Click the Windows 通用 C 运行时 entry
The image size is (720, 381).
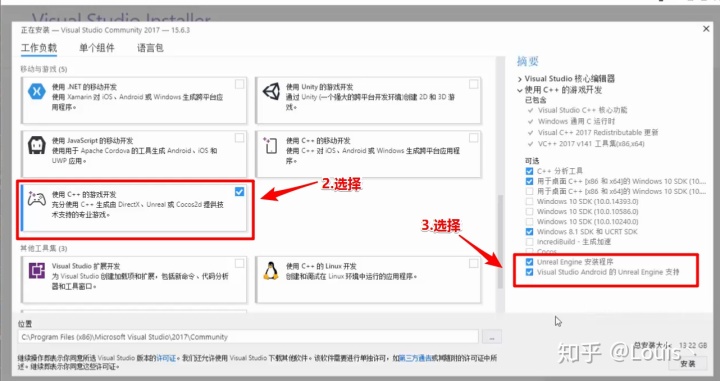click(576, 121)
